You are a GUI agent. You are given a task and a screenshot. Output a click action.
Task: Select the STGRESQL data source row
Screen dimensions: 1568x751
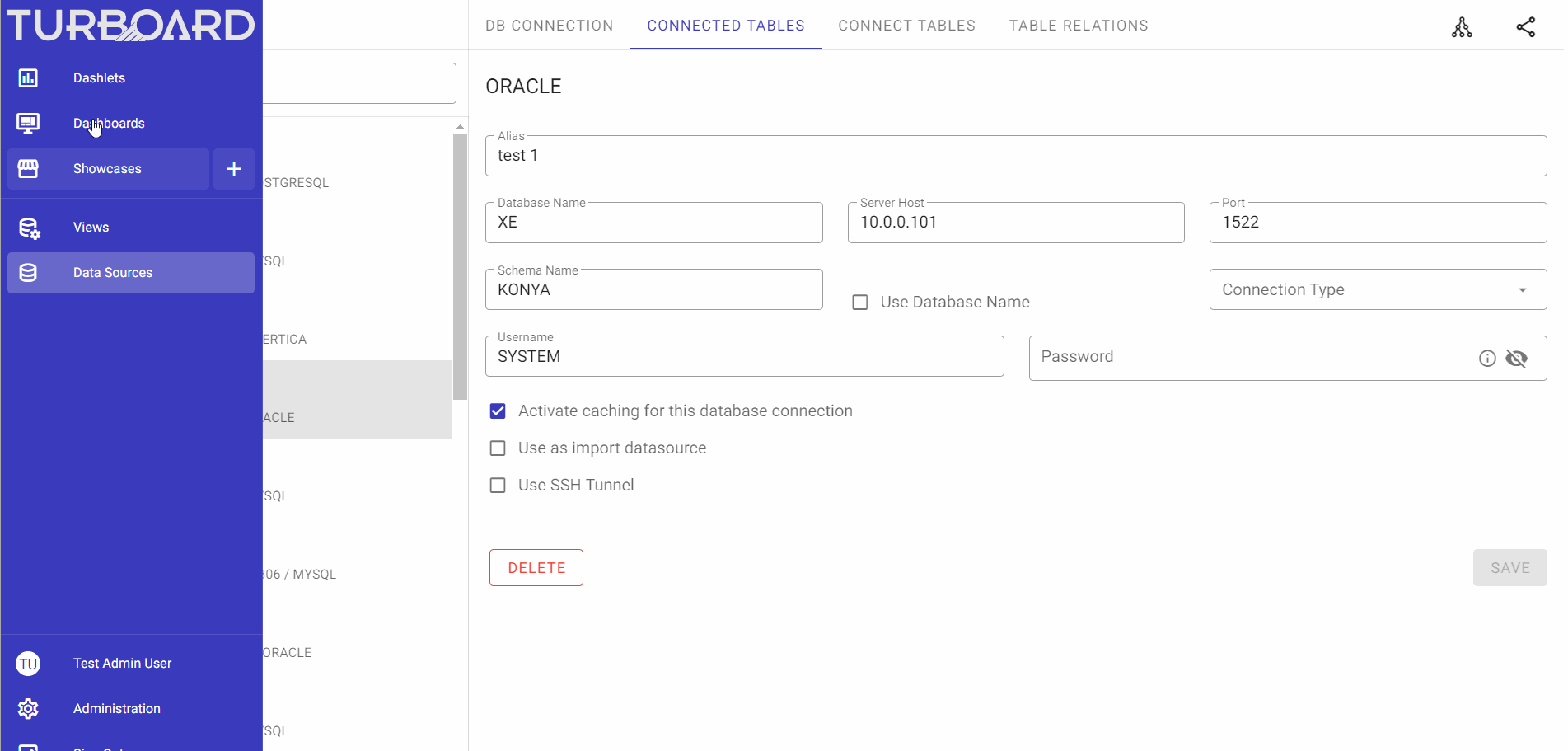[x=357, y=165]
